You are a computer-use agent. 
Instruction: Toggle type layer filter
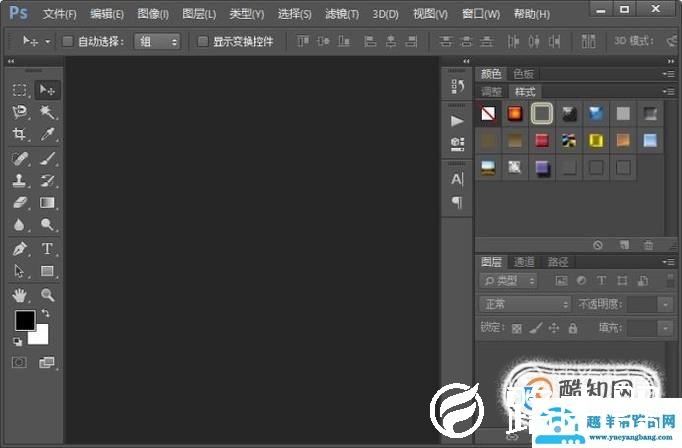click(602, 281)
